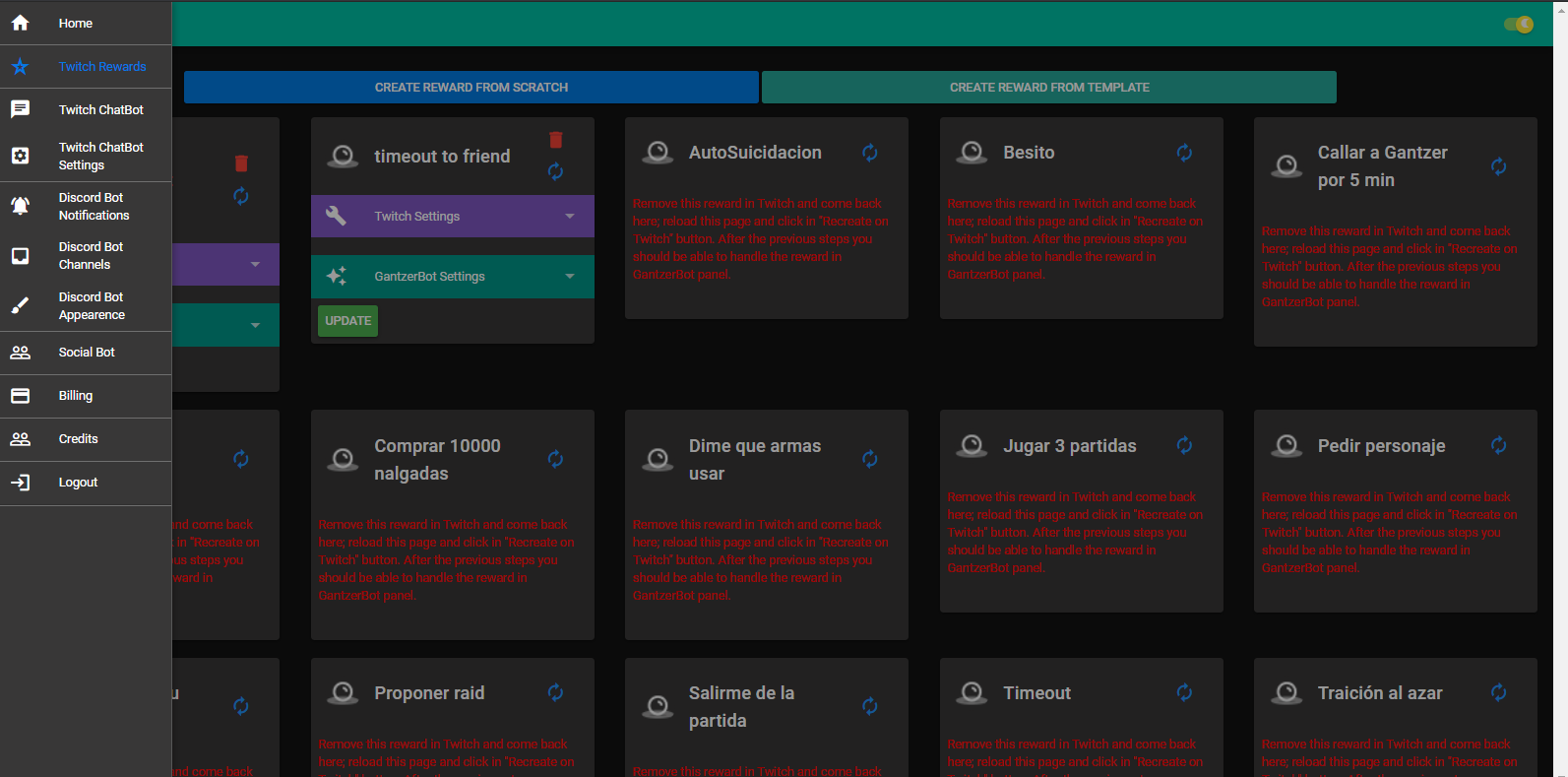Open the Credits sidebar link
Viewport: 1568px width, 777px height.
click(x=86, y=439)
